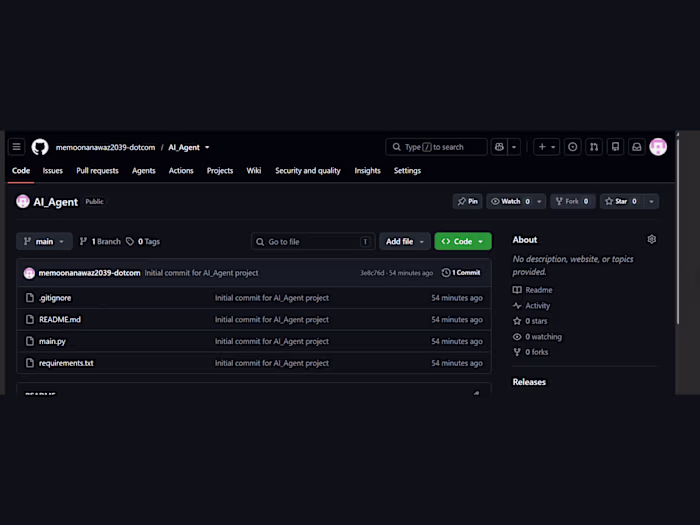The width and height of the screenshot is (700, 525).
Task: Open commit message in main.py row
Action: pyautogui.click(x=272, y=342)
